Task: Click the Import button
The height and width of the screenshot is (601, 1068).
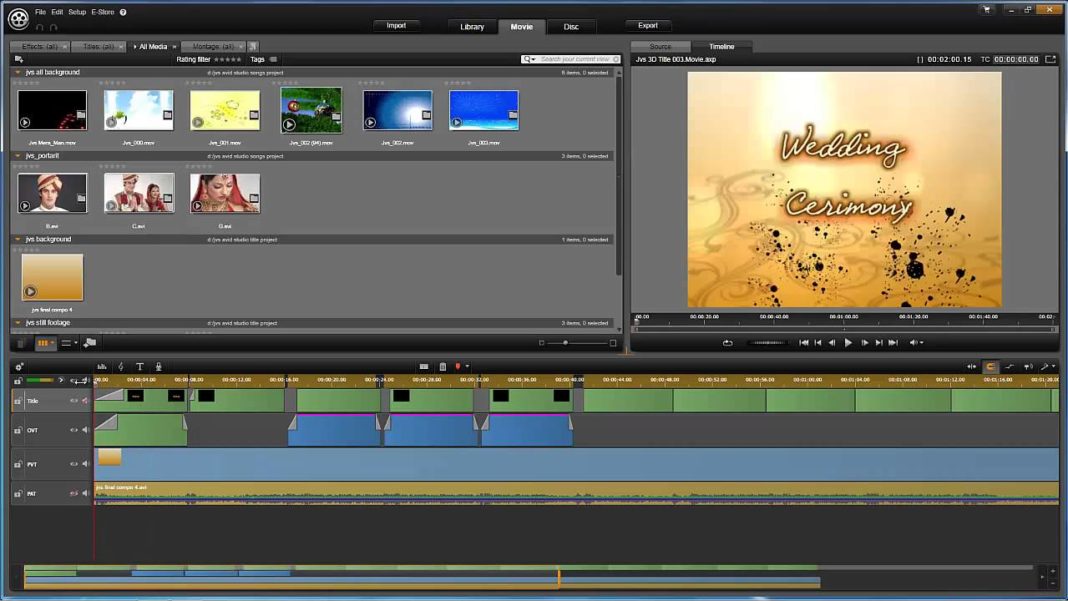Action: click(x=396, y=26)
